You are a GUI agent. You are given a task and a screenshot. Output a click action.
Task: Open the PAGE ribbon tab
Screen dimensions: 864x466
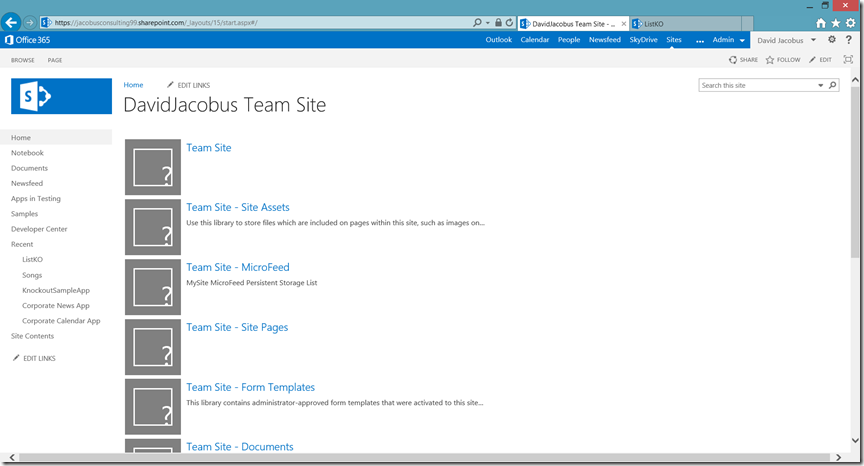55,60
